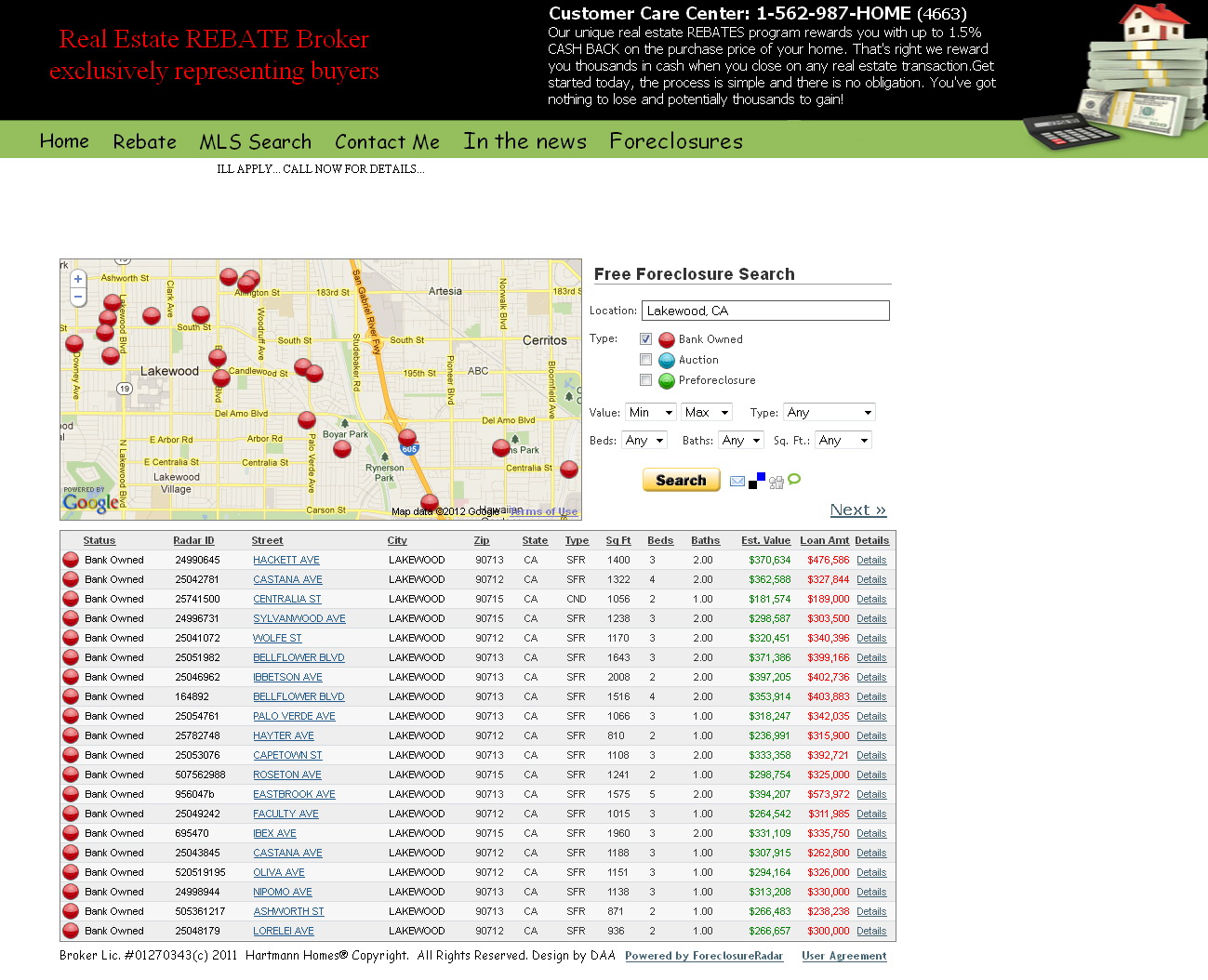This screenshot has width=1208, height=980.
Task: Zoom out on the map
Action: (78, 298)
